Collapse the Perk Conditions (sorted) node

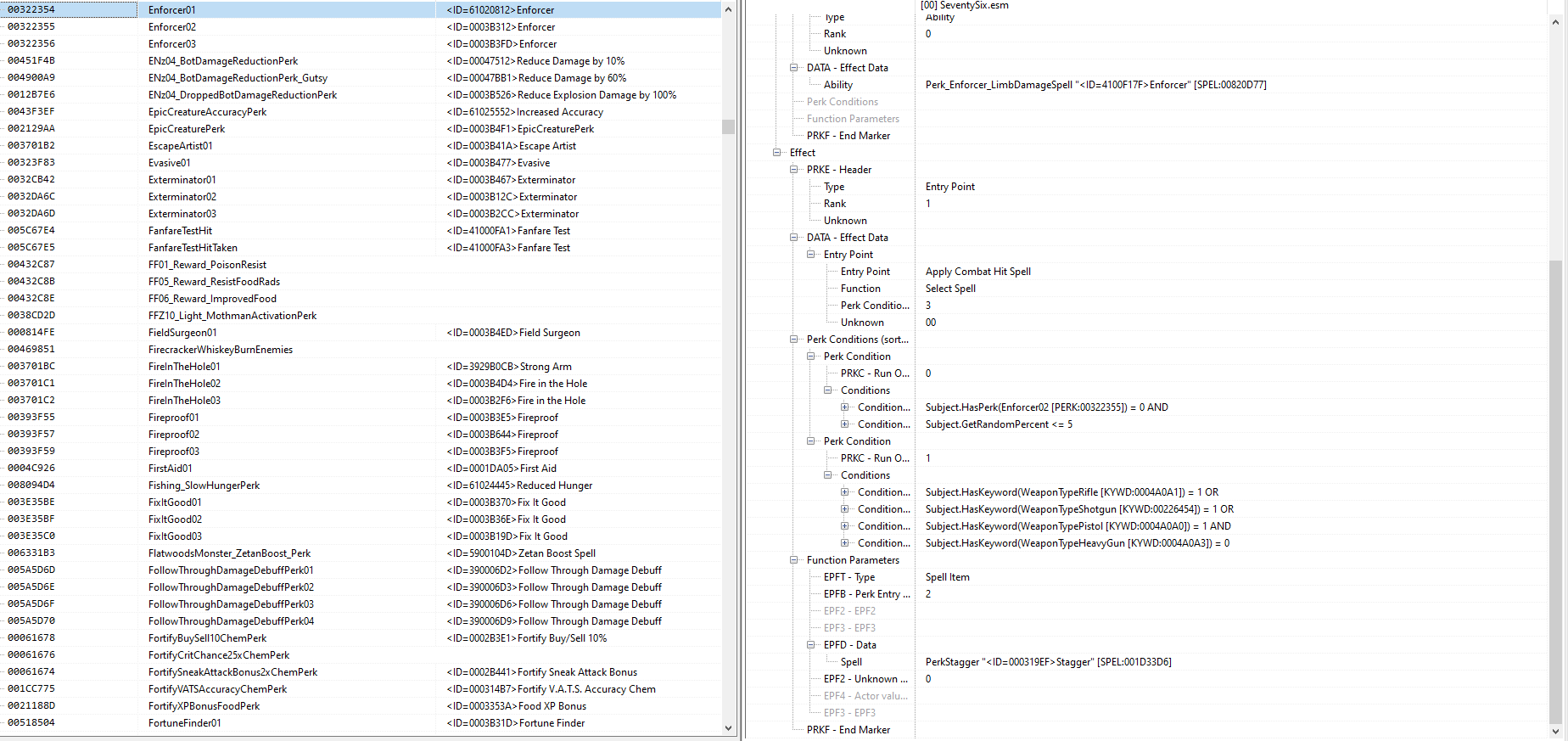tap(793, 340)
